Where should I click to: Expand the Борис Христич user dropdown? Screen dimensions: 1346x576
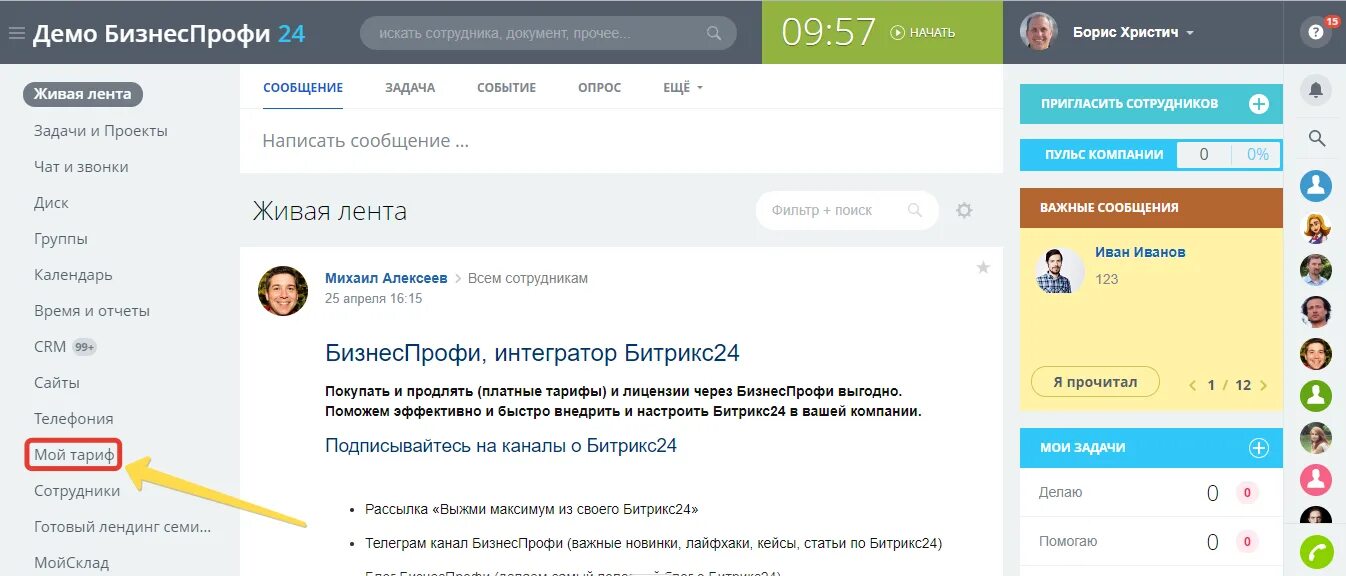pyautogui.click(x=1190, y=33)
